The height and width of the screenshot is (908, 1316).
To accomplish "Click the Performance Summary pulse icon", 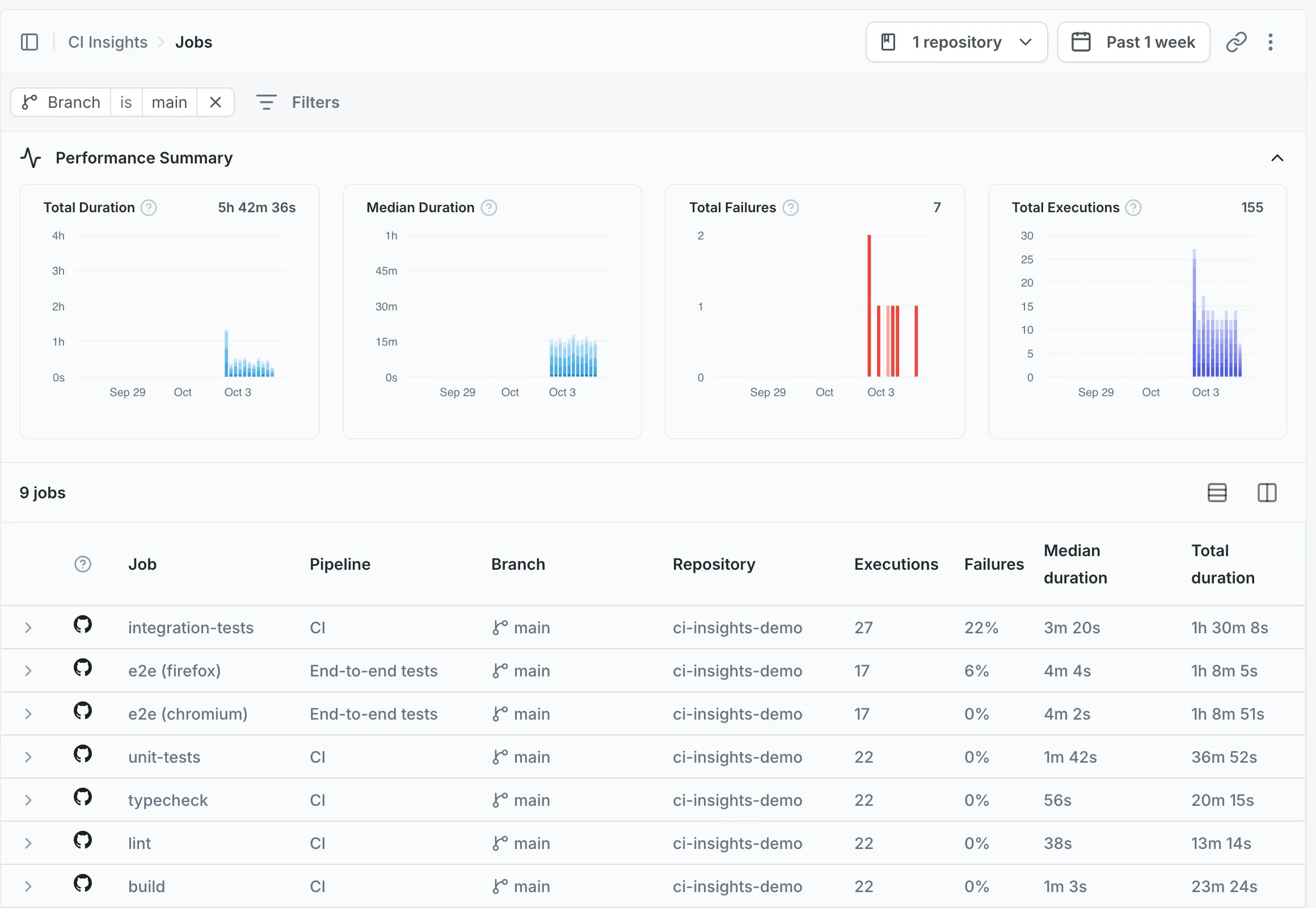I will coord(31,158).
